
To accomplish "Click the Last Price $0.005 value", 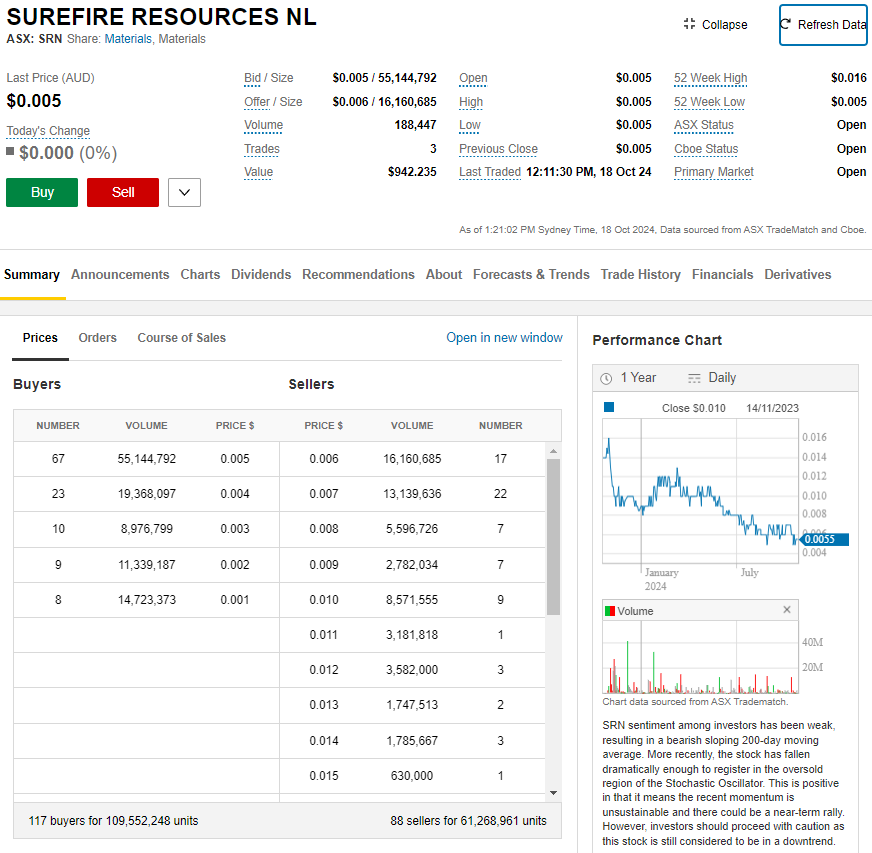I will (34, 101).
